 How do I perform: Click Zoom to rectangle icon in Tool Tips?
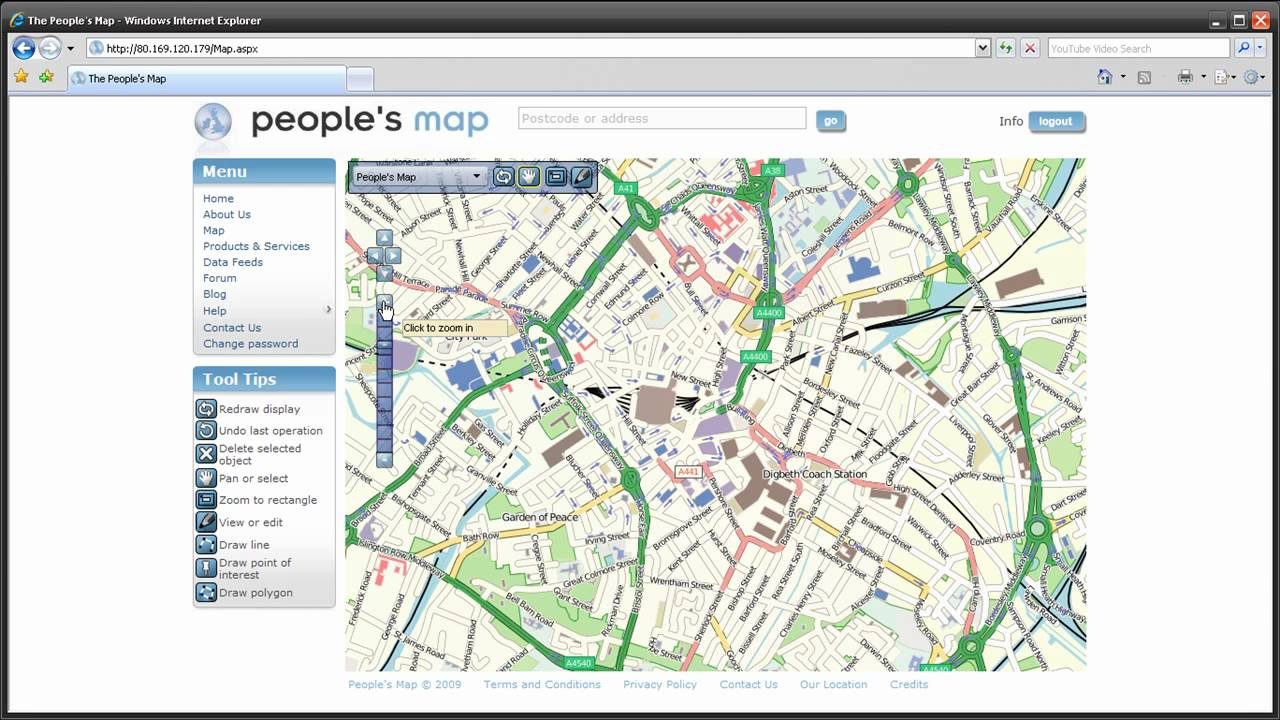[206, 500]
